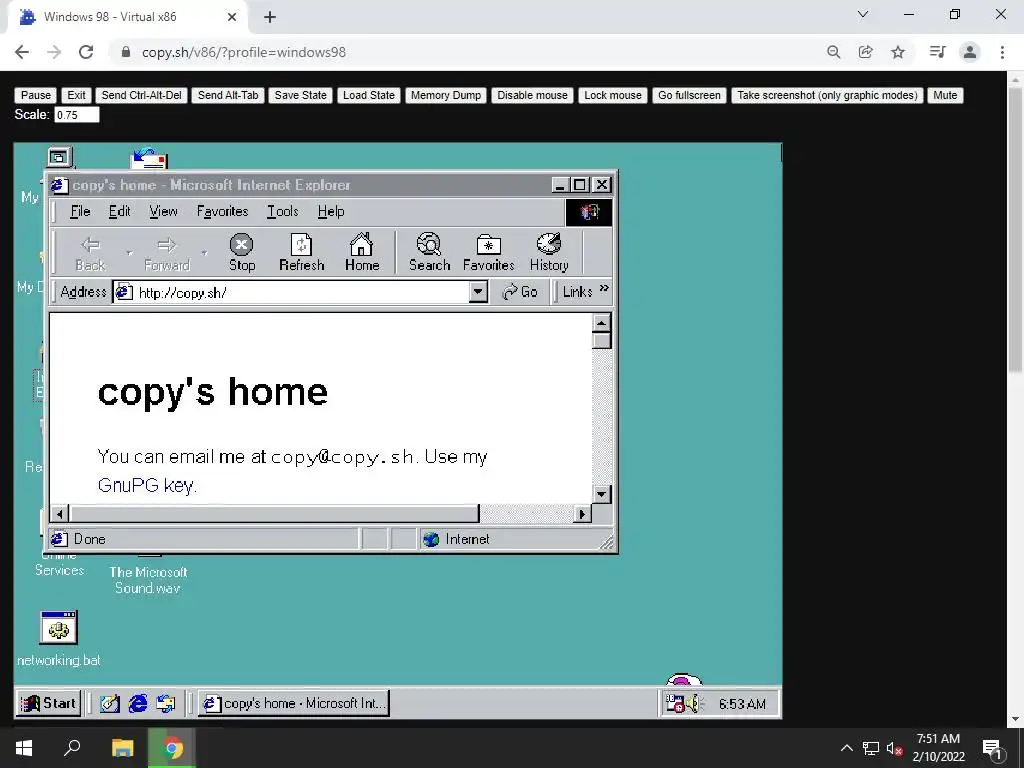Screen dimensions: 1024x768
Task: Click the Save State button
Action: (x=300, y=95)
